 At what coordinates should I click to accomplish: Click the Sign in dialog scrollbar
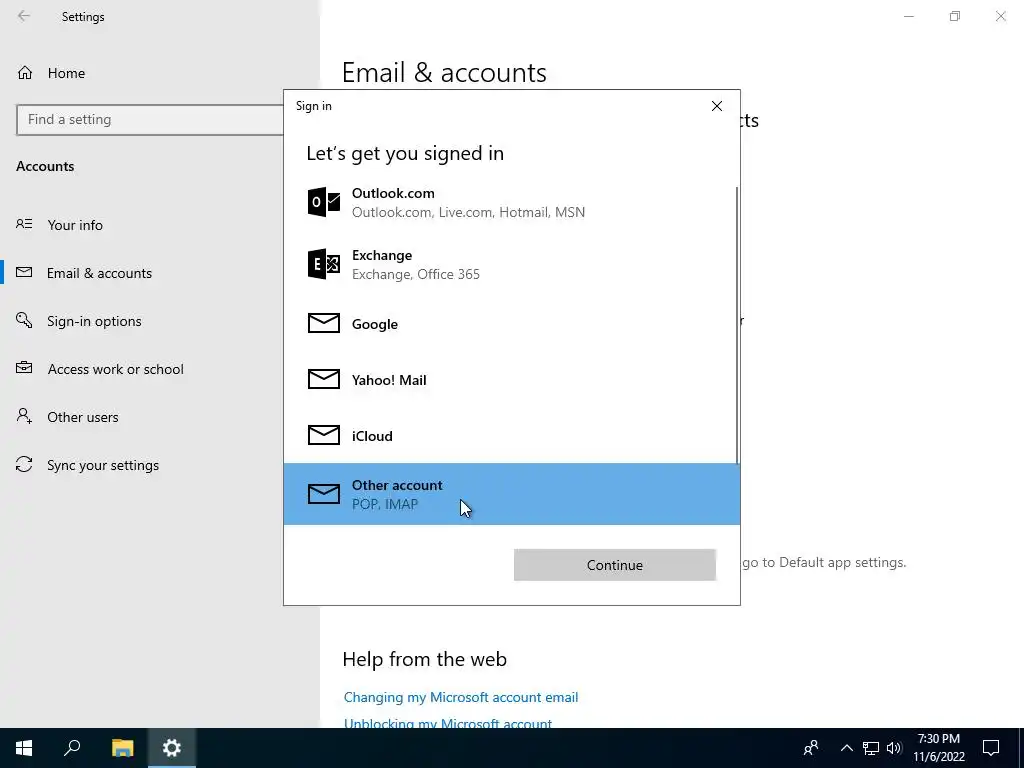[x=737, y=325]
